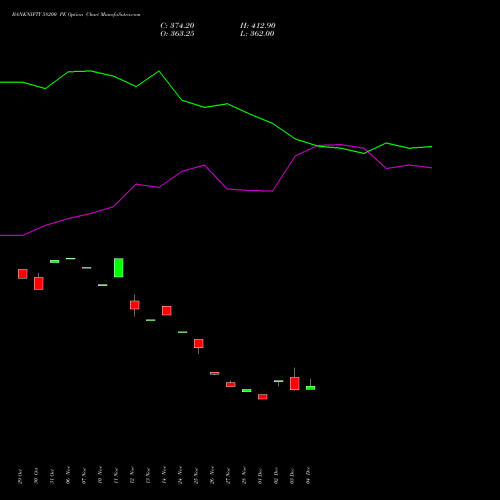Click the 12 Nov date label
The width and height of the screenshot is (500, 500).
tap(132, 475)
